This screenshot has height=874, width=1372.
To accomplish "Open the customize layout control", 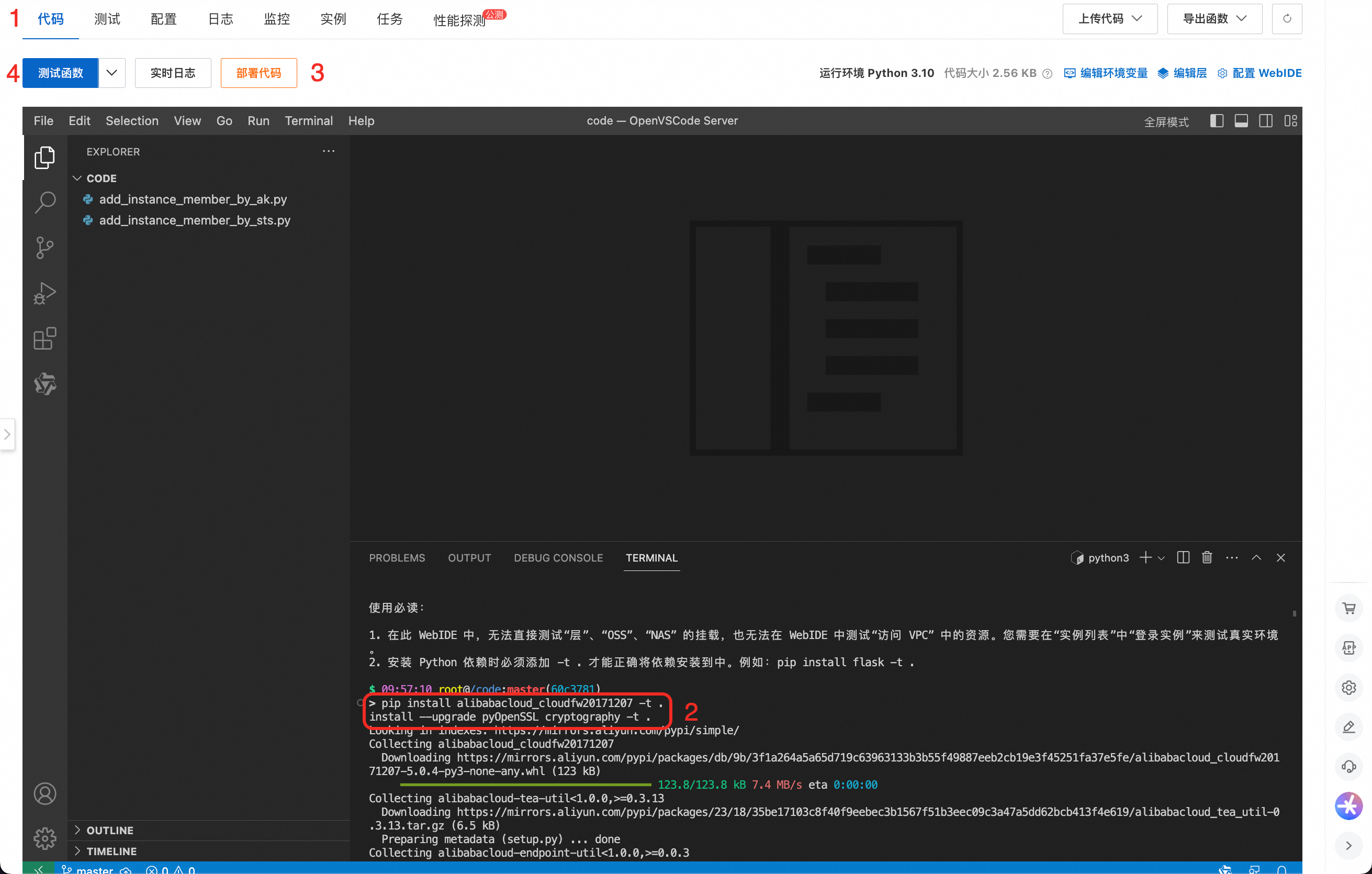I will coord(1290,121).
